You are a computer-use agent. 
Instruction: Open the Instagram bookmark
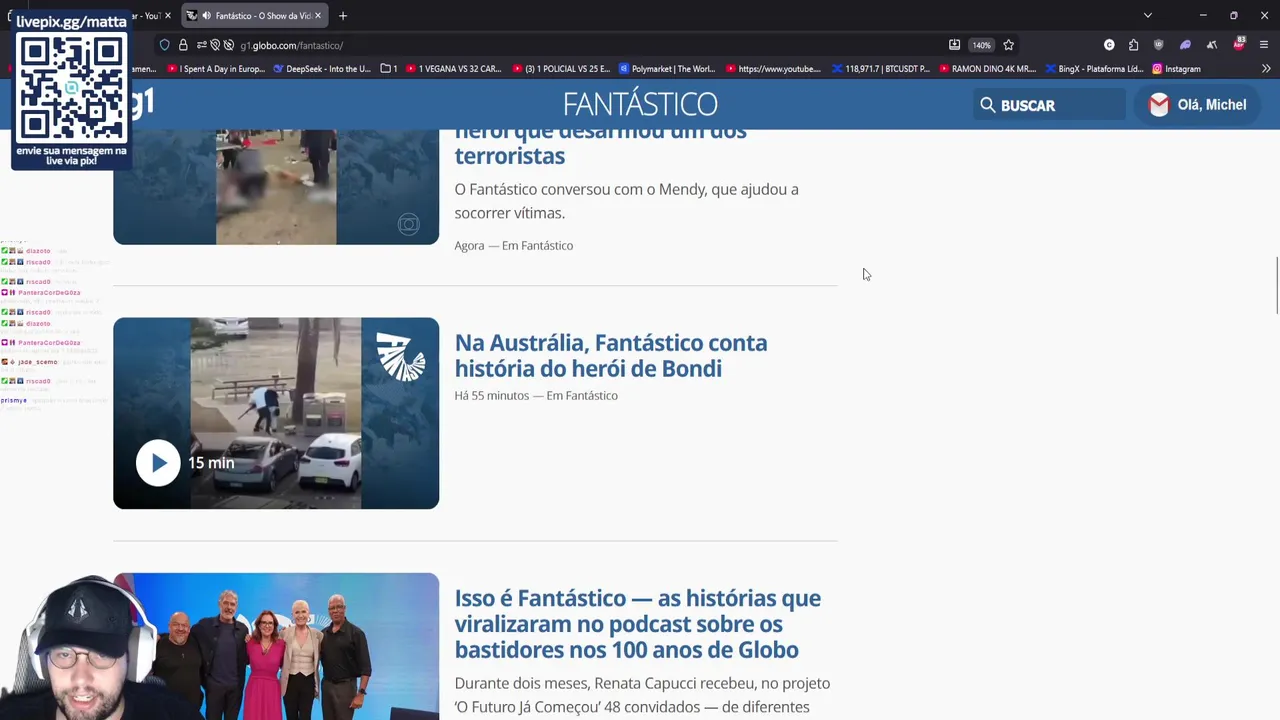pyautogui.click(x=1176, y=69)
